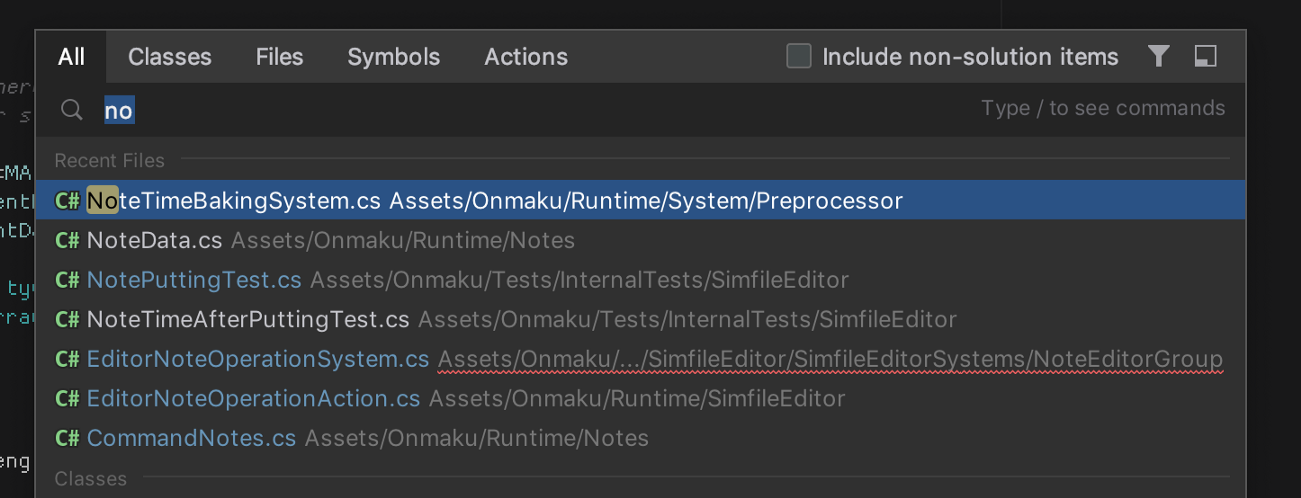Image resolution: width=1301 pixels, height=498 pixels.
Task: Switch to the Symbols tab
Action: (393, 57)
